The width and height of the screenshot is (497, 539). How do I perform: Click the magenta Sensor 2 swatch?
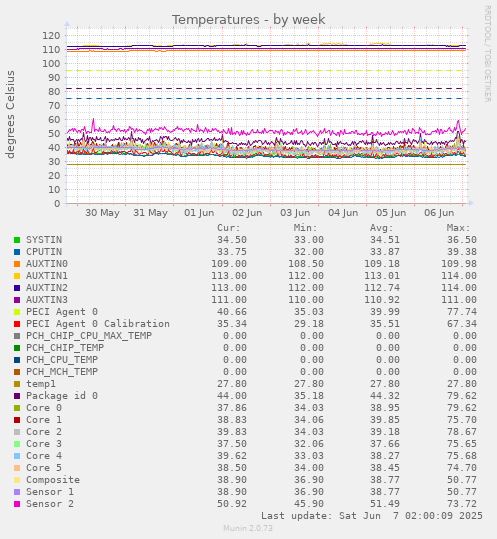(17, 504)
